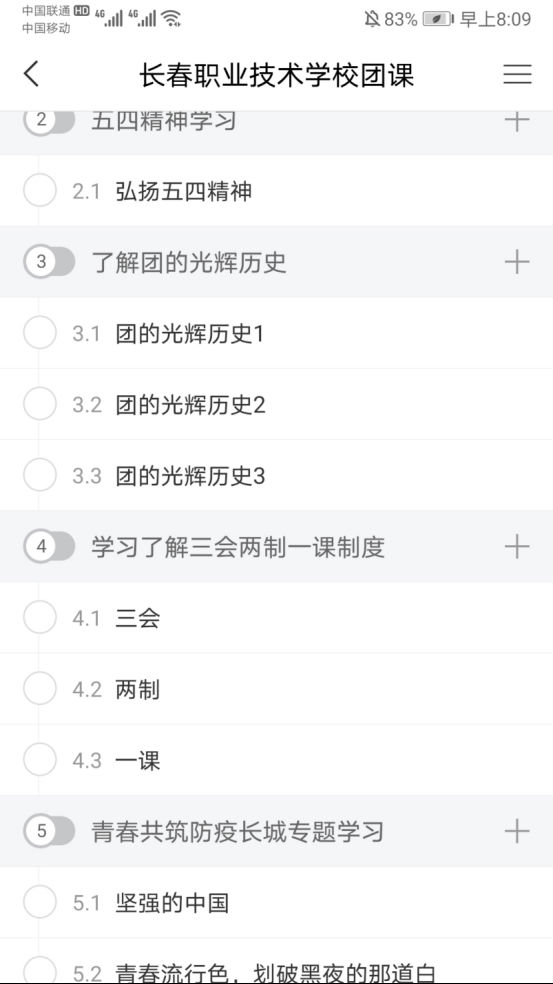Collapse chapter 4 using its numbered toggle
Screen dimensions: 553x984
(x=49, y=547)
